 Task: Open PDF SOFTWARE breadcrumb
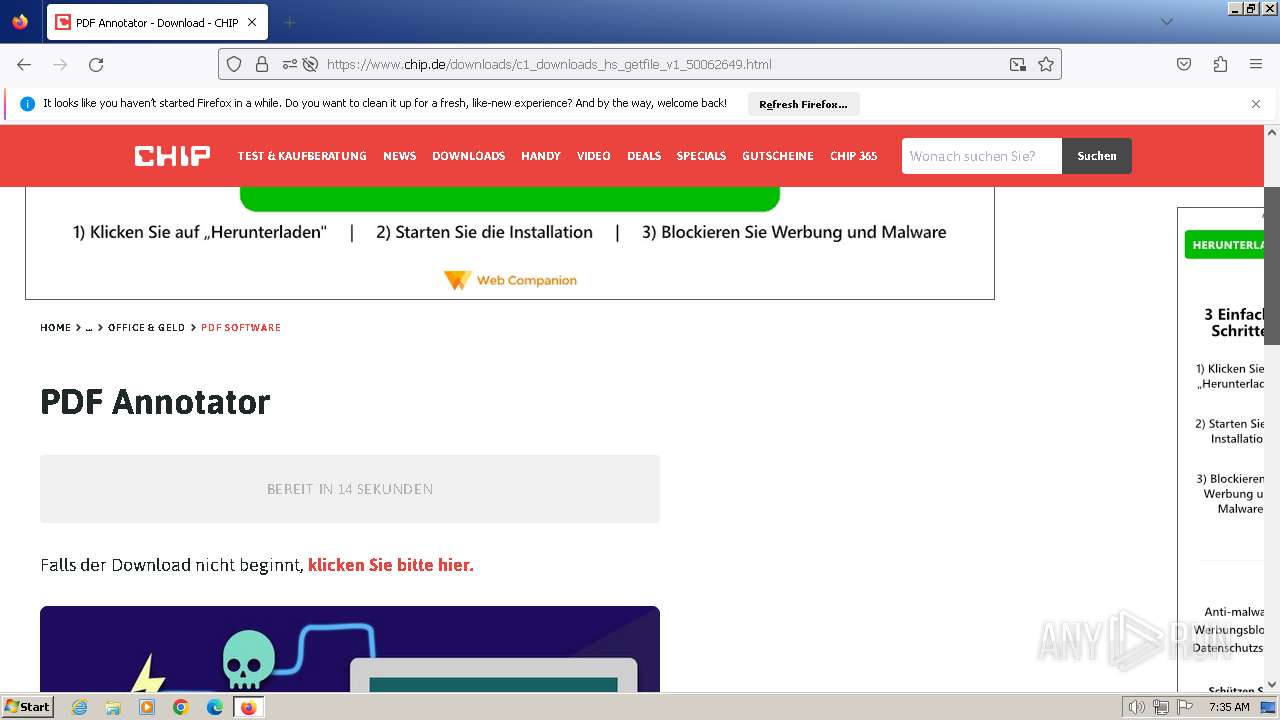point(241,327)
